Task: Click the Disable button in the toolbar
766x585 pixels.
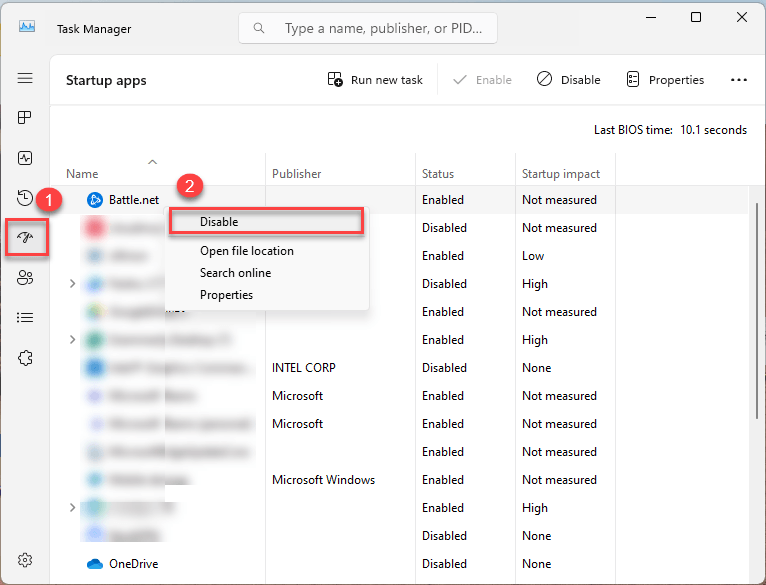Action: 568,80
